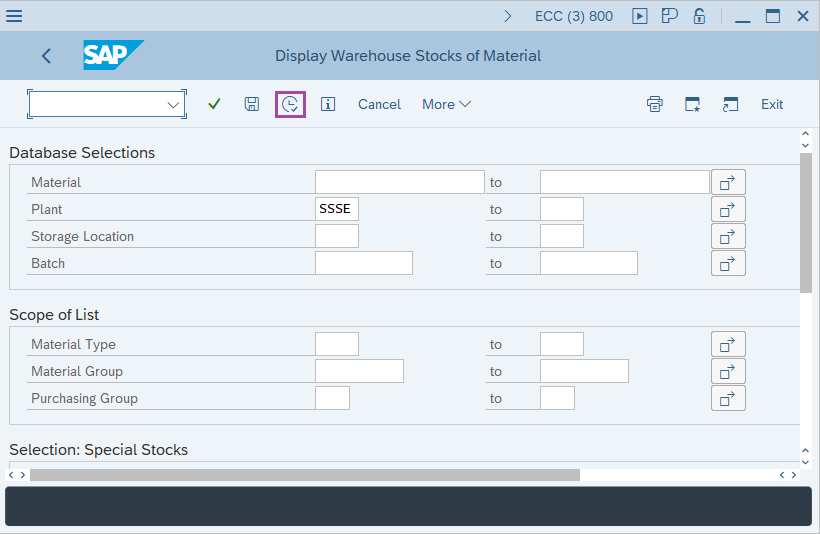Open multiple selection for Plant
This screenshot has height=534, width=820.
[x=728, y=209]
